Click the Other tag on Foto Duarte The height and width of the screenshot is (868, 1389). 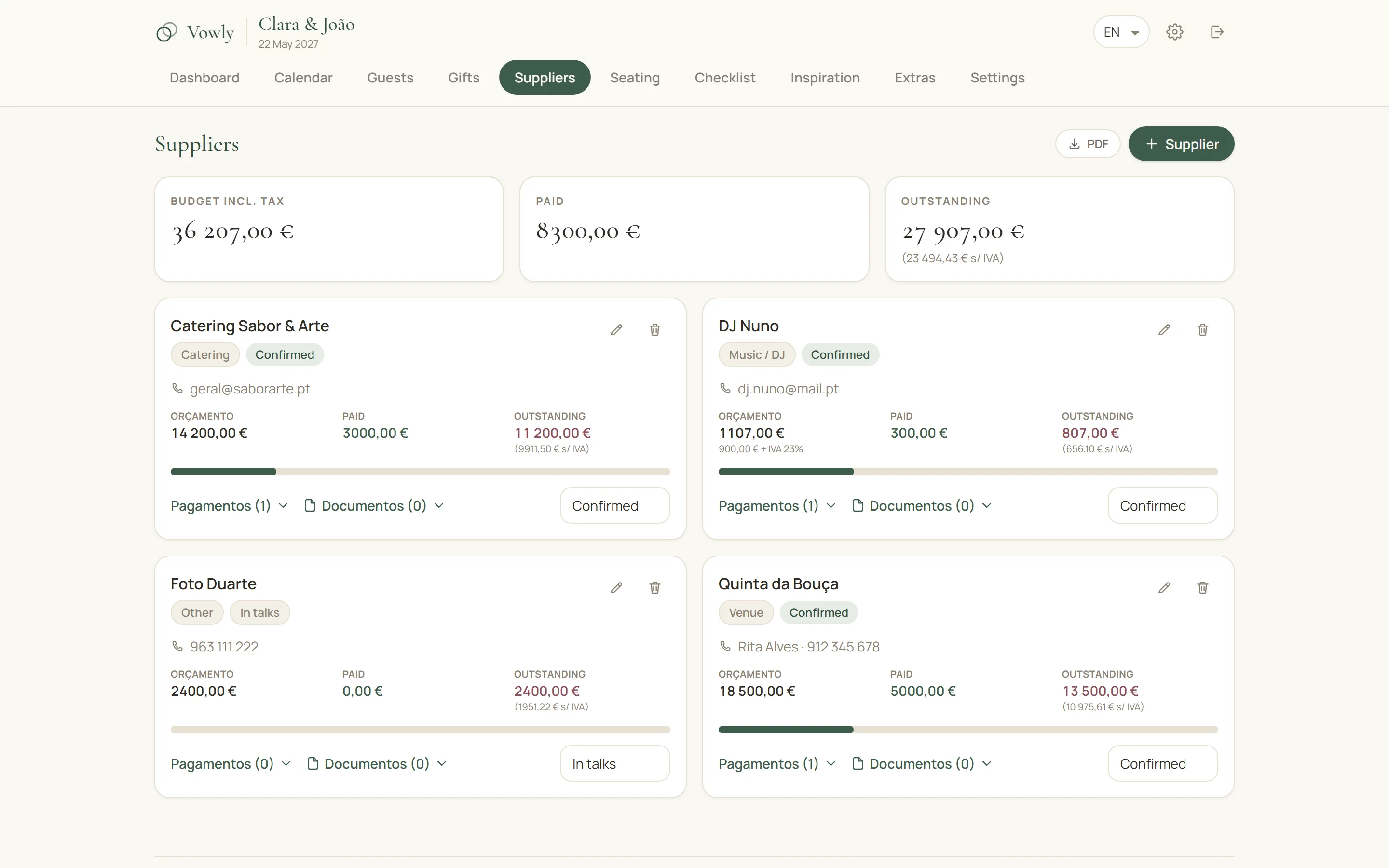197,612
